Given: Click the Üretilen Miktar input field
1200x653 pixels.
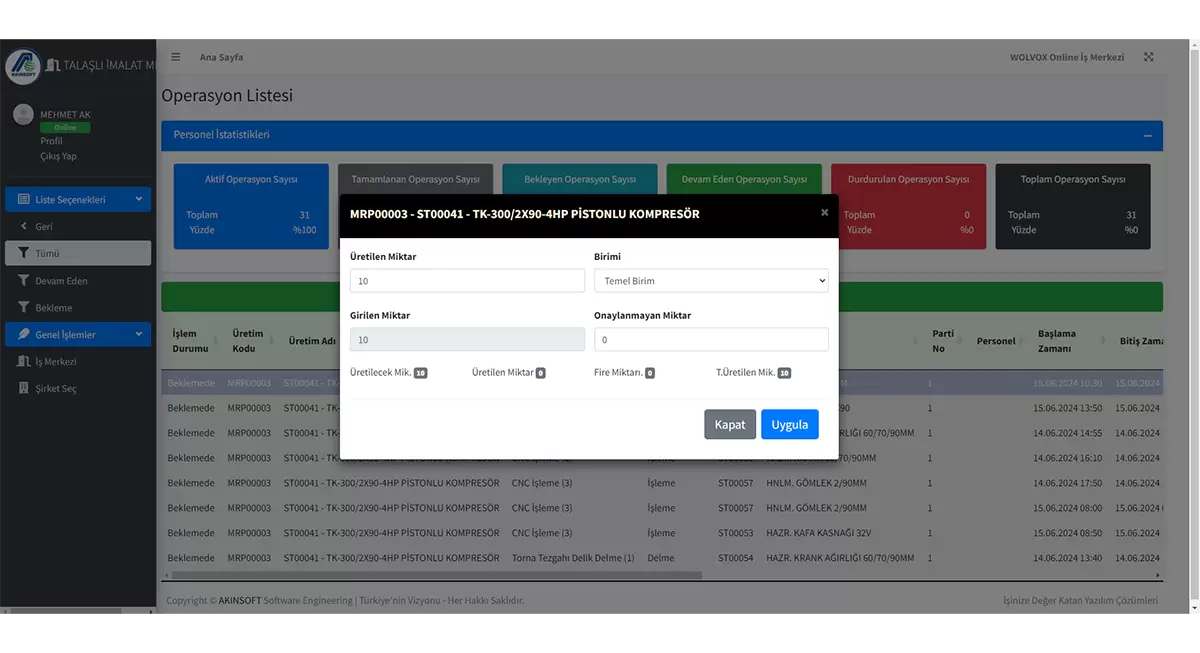Looking at the screenshot, I should (x=467, y=281).
